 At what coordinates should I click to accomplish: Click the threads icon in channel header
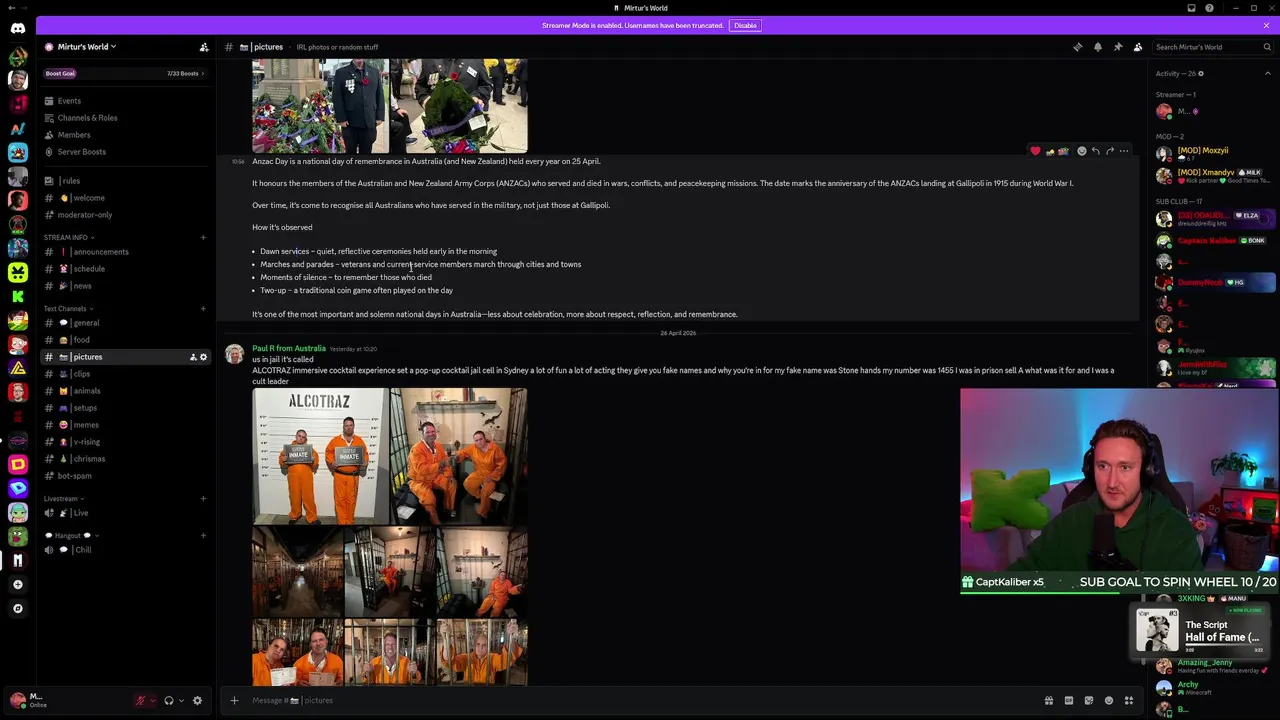[1077, 47]
